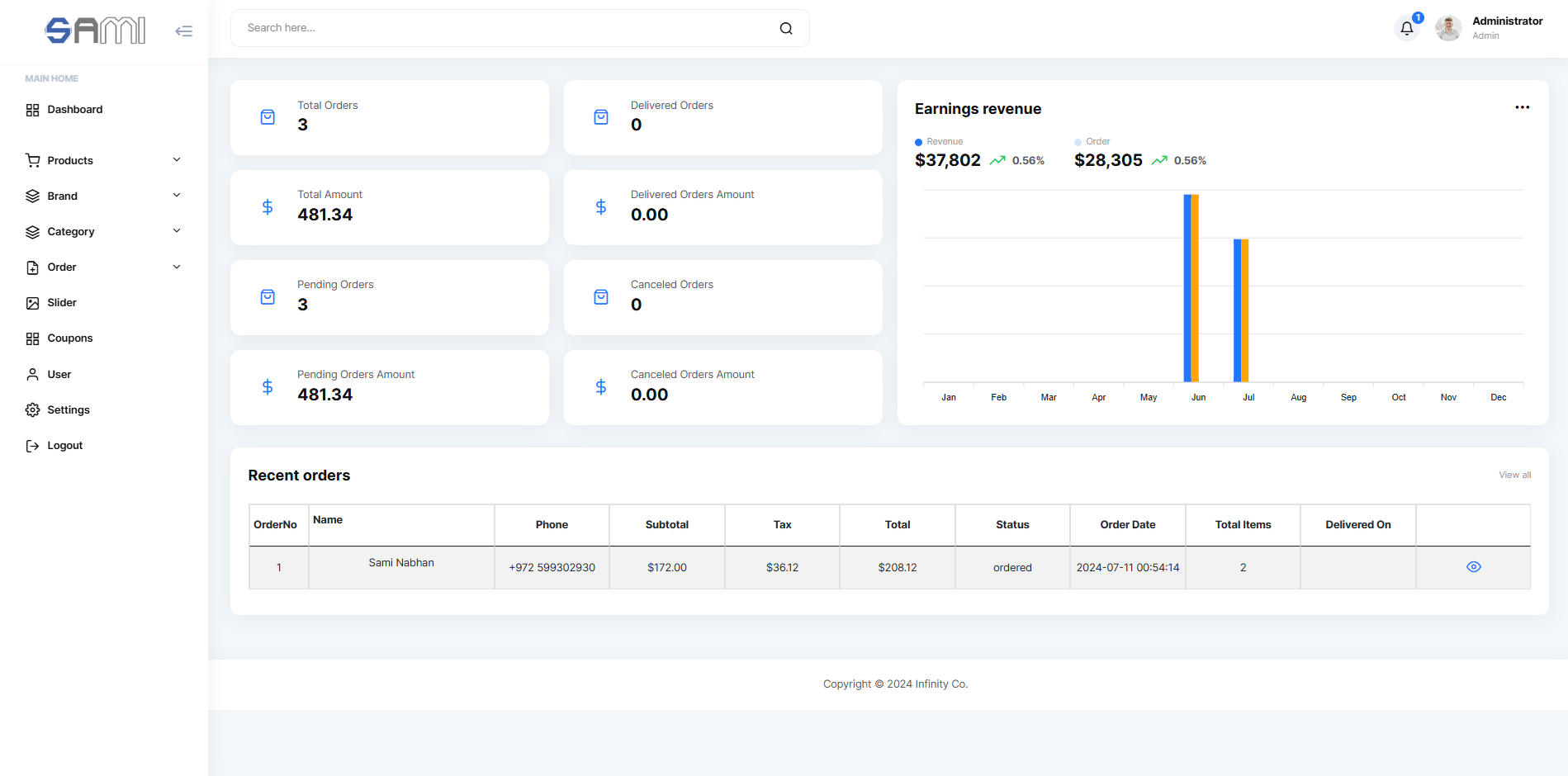
Task: Select the User sidebar icon
Action: (x=33, y=374)
